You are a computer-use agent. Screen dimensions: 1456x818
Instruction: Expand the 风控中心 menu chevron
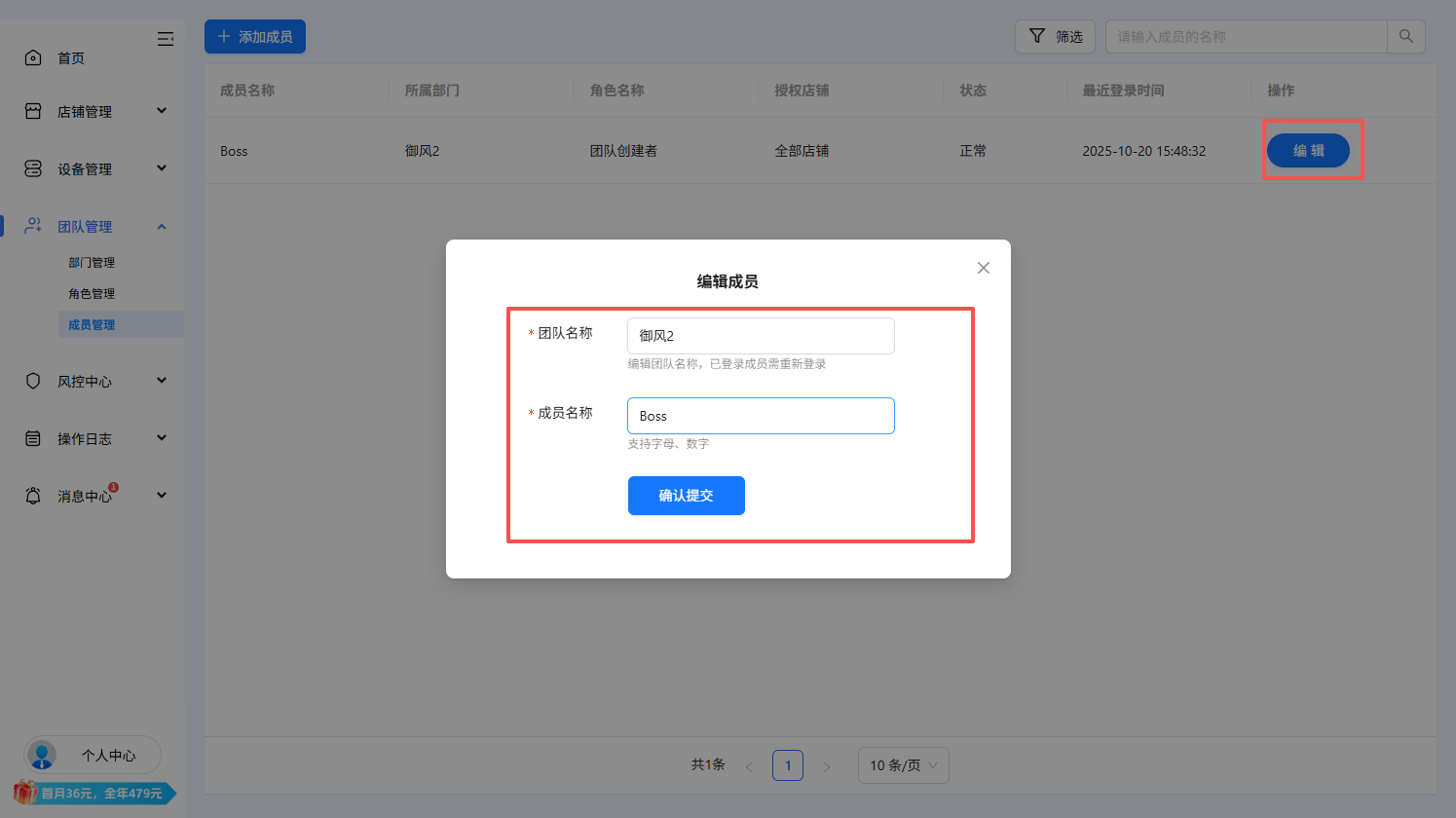[162, 381]
